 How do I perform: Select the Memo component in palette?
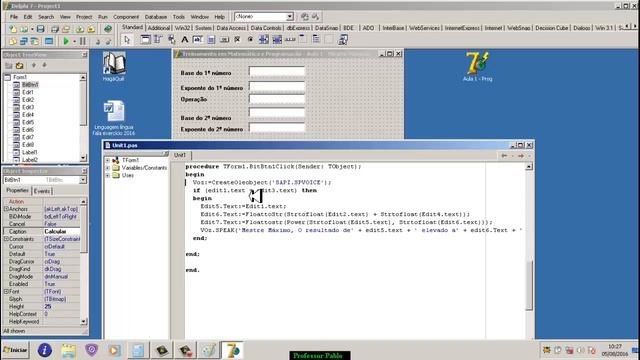tap(211, 40)
